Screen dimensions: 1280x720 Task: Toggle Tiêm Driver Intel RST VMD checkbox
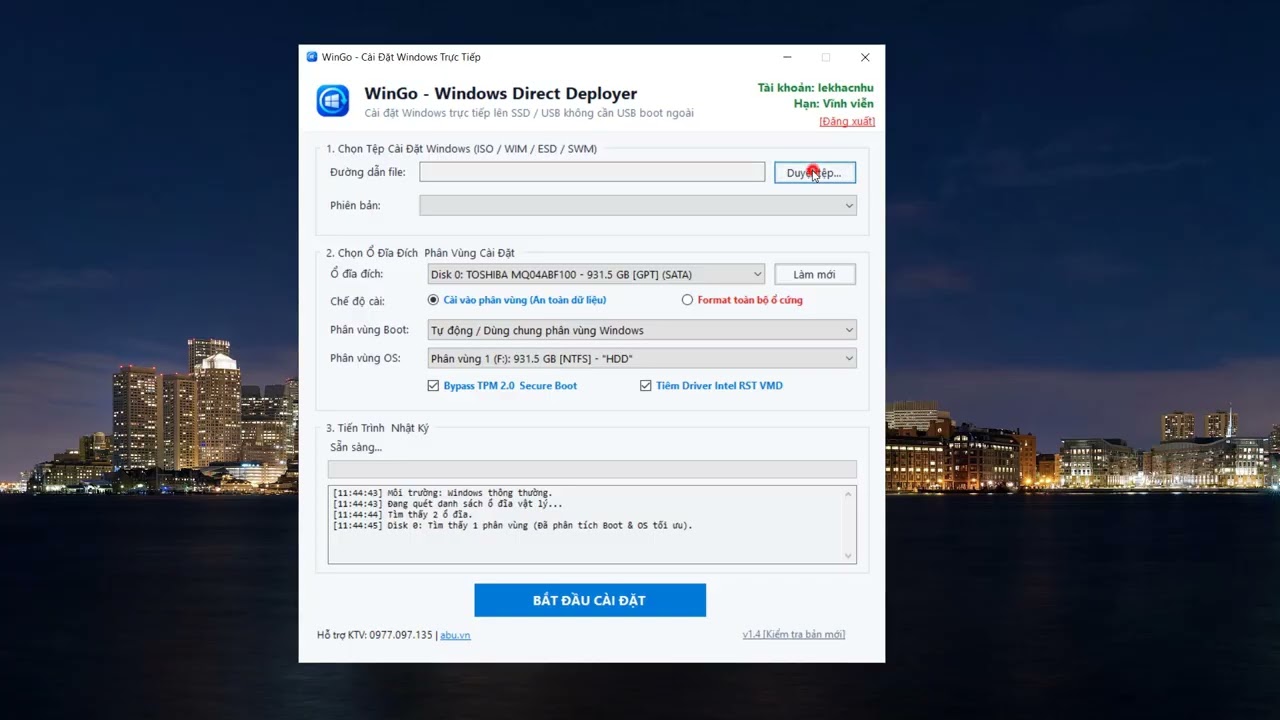tap(646, 386)
